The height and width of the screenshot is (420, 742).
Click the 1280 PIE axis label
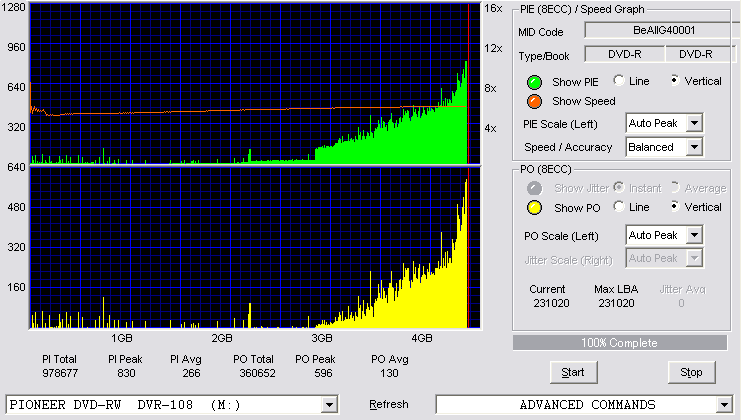click(x=13, y=7)
